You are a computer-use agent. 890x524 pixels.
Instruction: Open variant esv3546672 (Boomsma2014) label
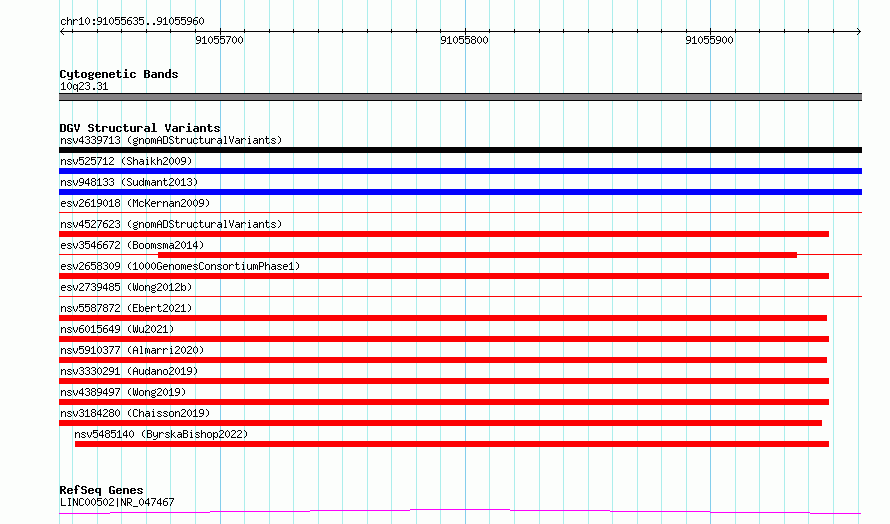(132, 245)
